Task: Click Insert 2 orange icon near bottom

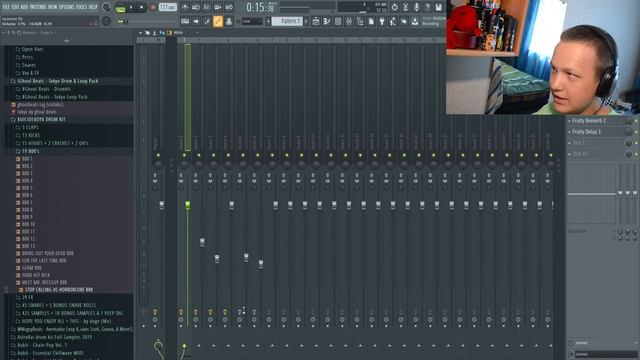Action: click(196, 312)
